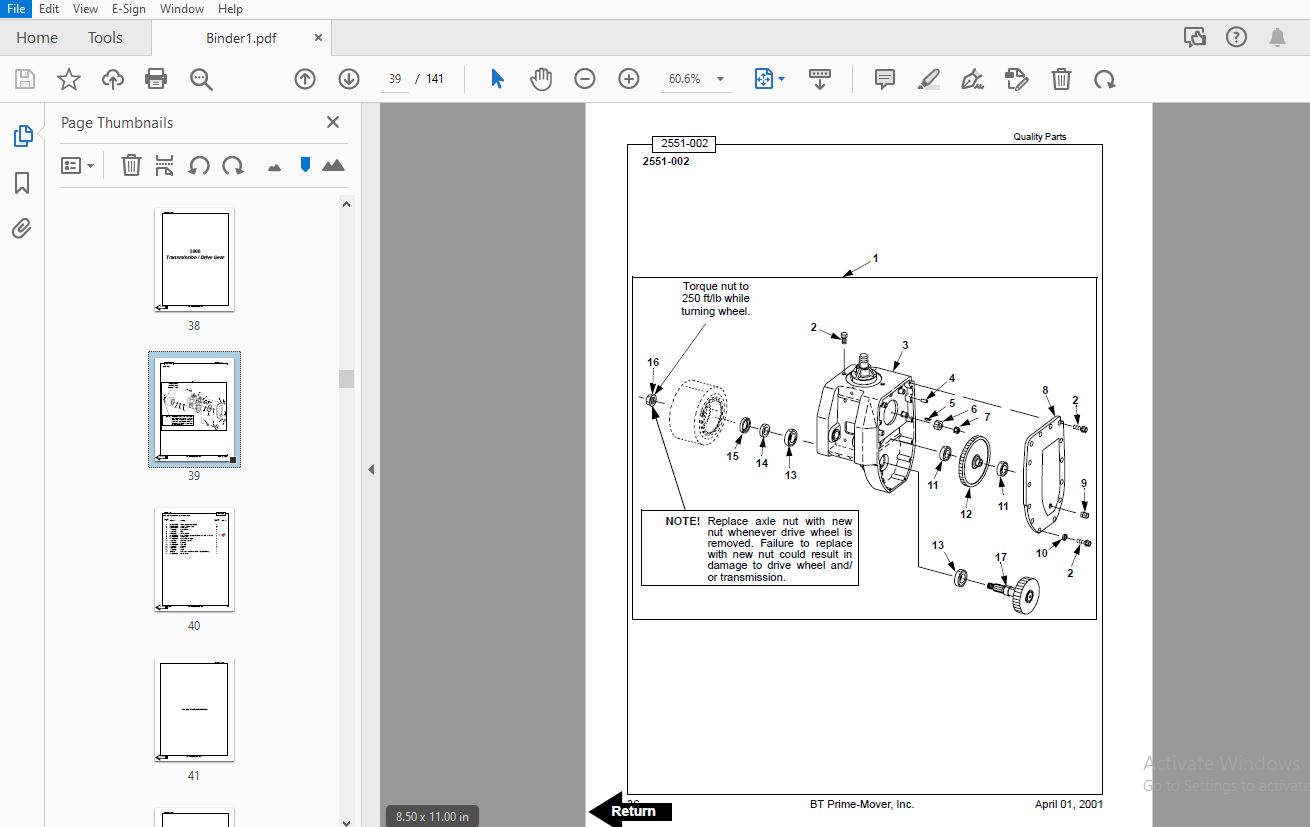1310x827 pixels.
Task: Select the Highlight text pen tool
Action: (x=929, y=79)
